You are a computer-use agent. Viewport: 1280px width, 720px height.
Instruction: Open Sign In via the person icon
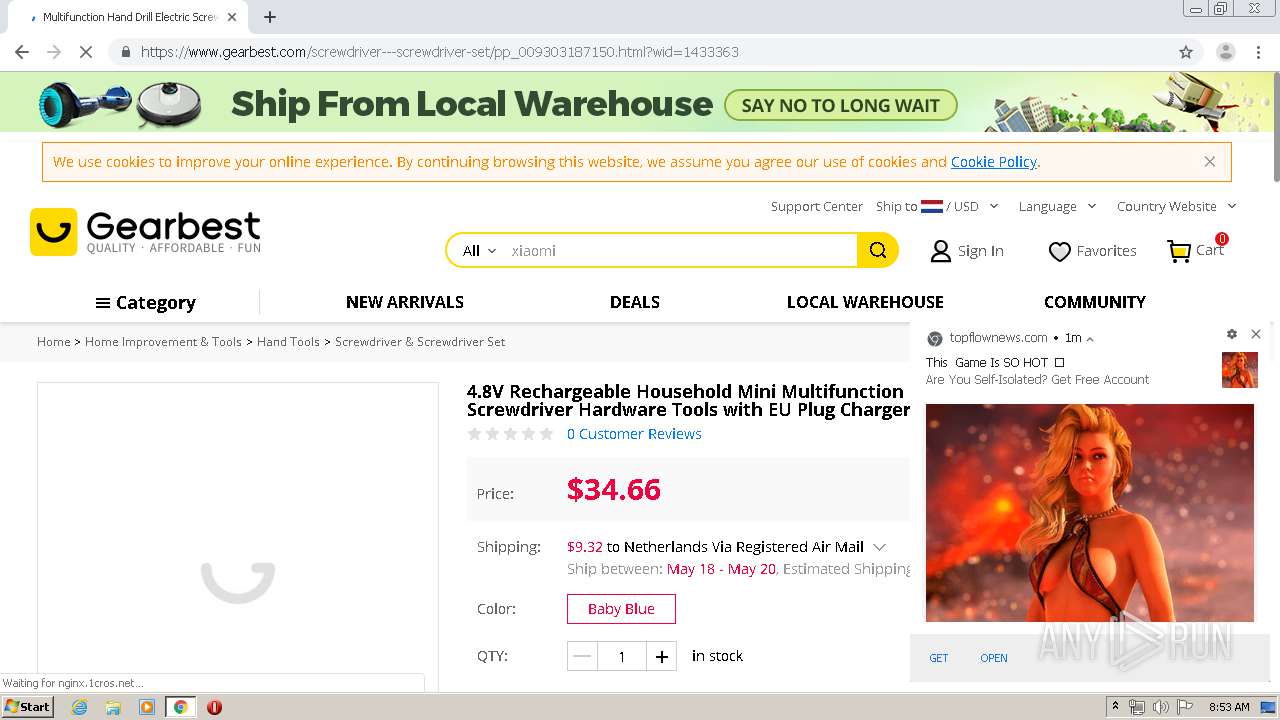pyautogui.click(x=940, y=251)
